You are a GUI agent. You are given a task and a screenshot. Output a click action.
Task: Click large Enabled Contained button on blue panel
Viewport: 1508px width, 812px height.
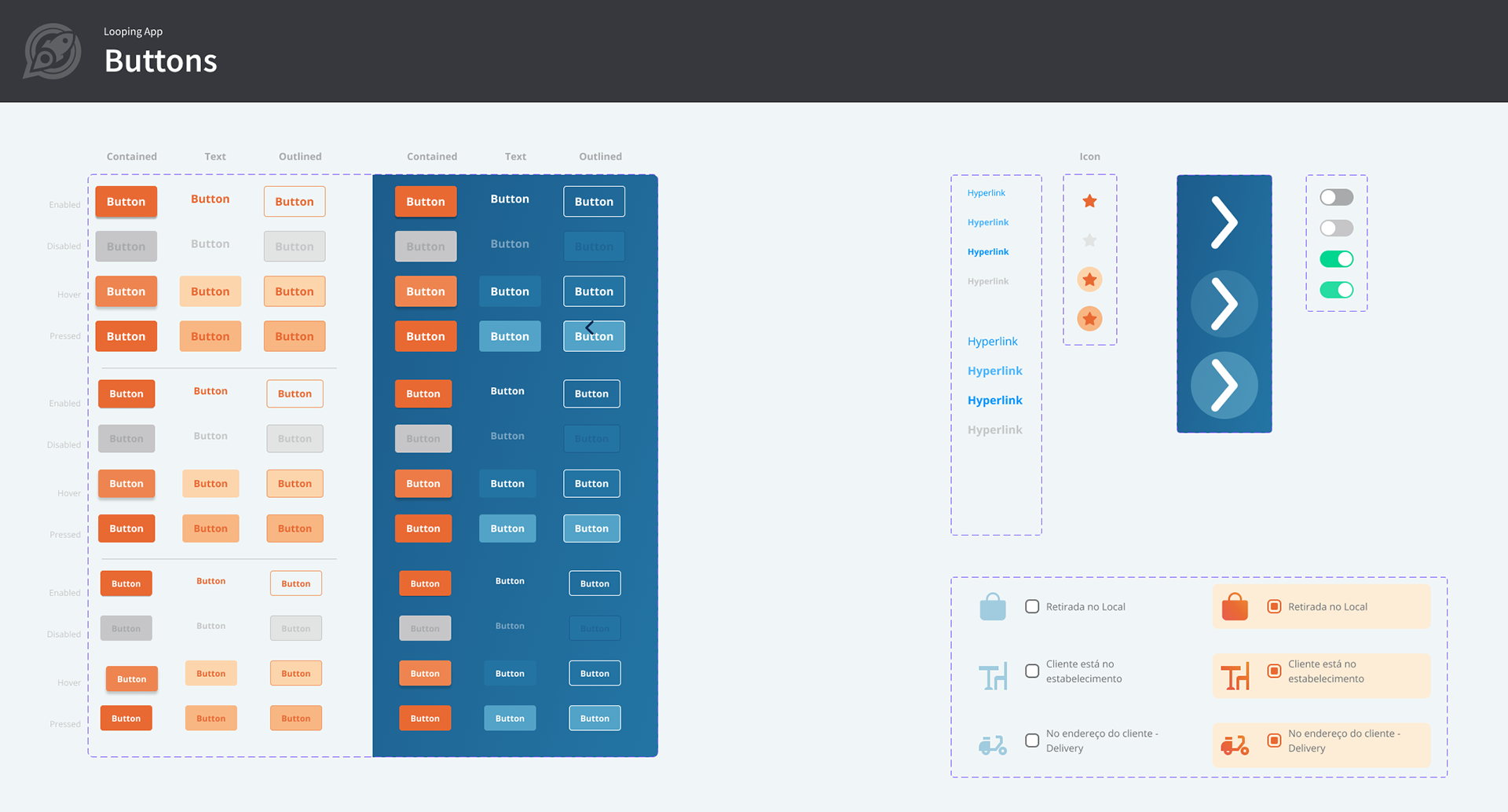[426, 202]
